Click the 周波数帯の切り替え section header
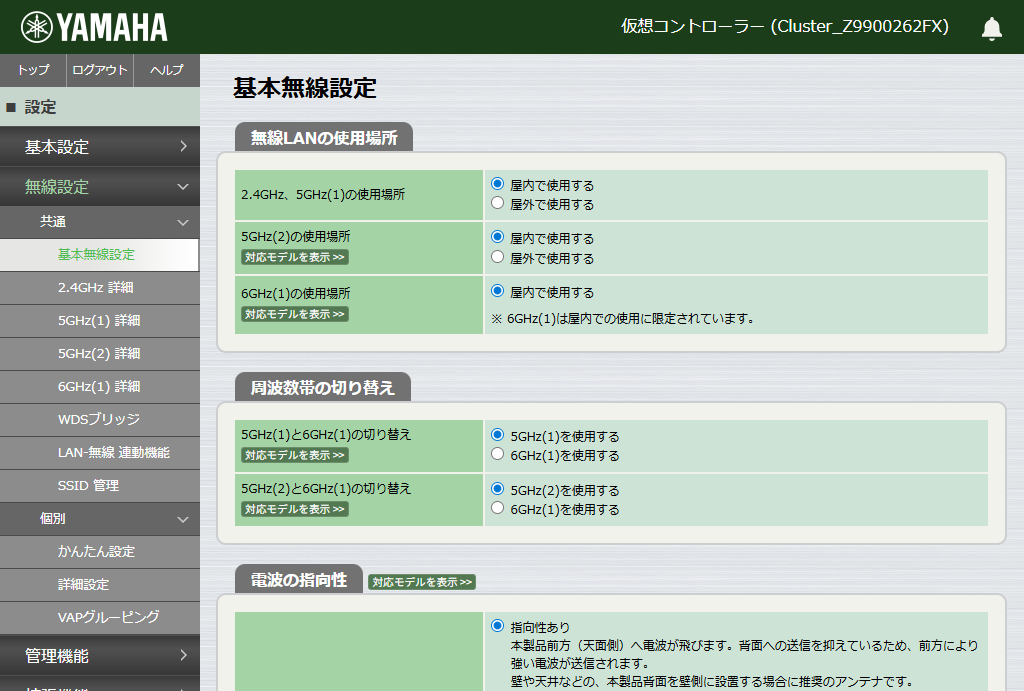 pos(323,387)
